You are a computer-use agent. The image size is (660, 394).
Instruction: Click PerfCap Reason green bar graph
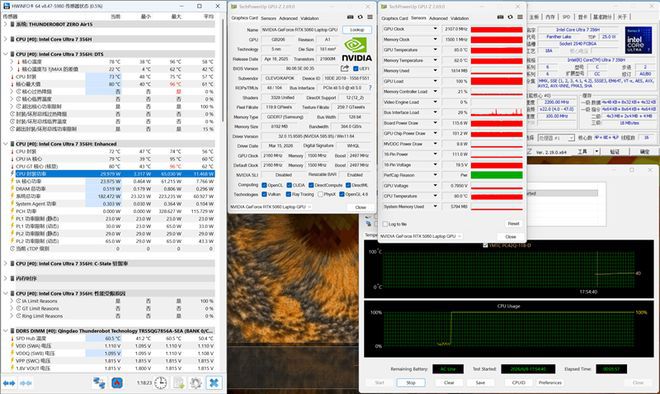click(x=497, y=175)
